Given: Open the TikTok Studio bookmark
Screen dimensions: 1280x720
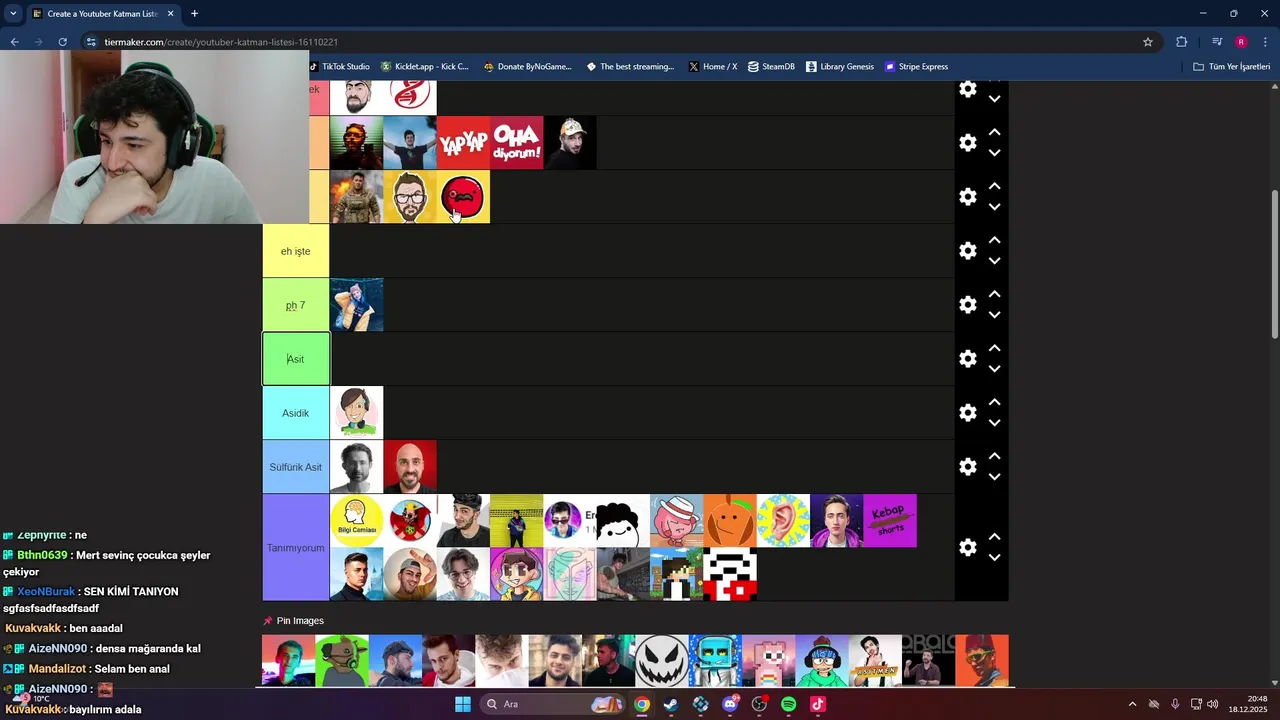Looking at the screenshot, I should click(340, 67).
